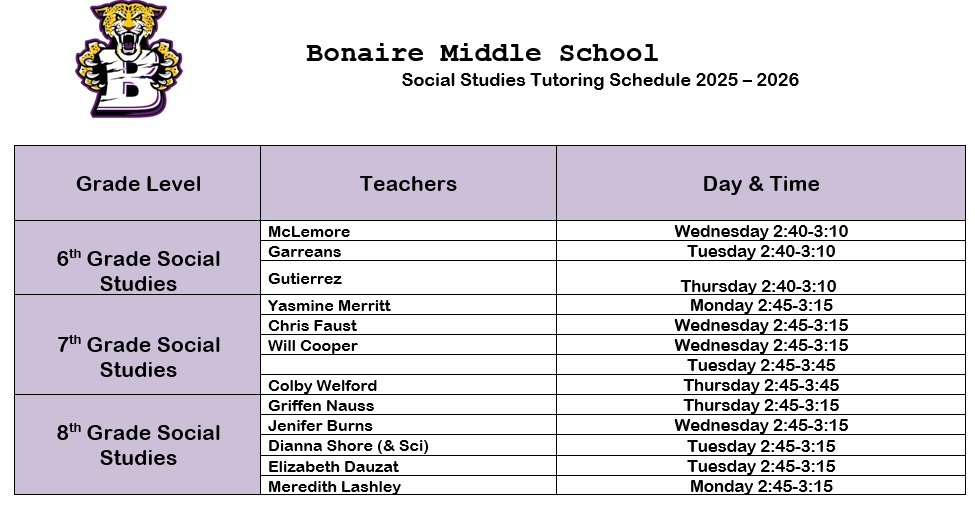Select the Dianna Shore (& Sci) cell
This screenshot has width=975, height=505.
(348, 446)
